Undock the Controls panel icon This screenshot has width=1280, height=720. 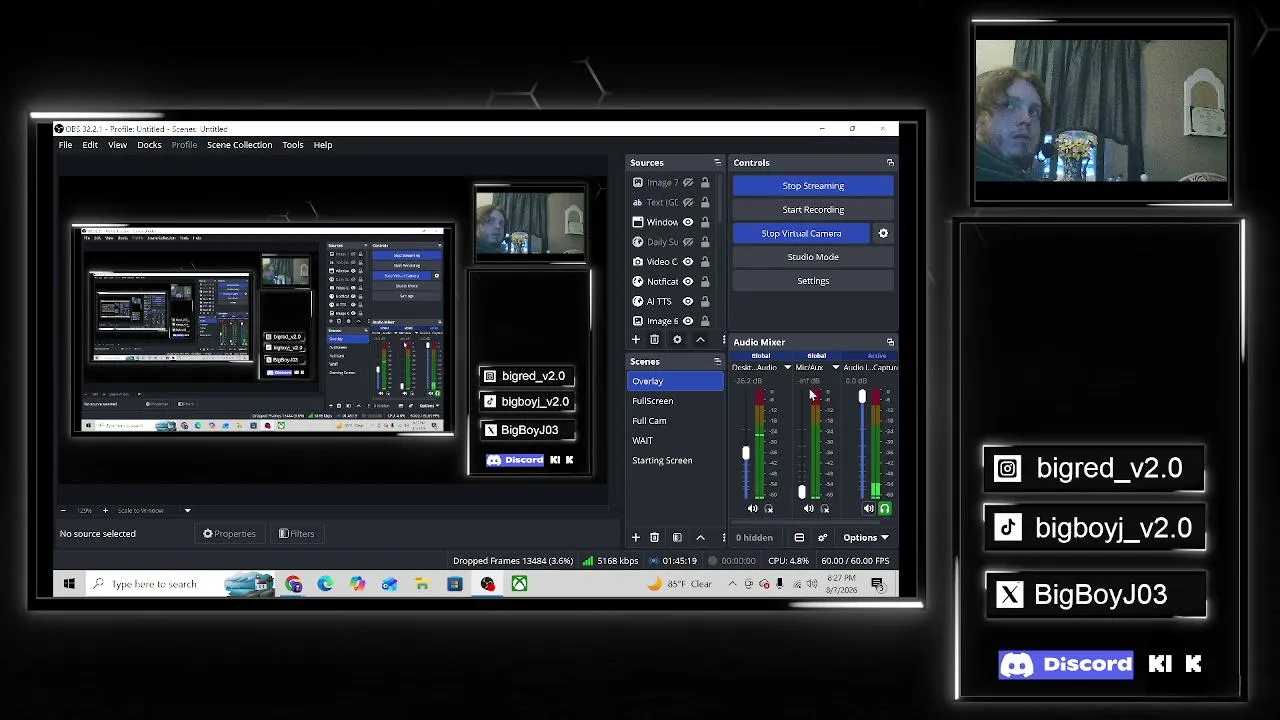click(x=890, y=162)
